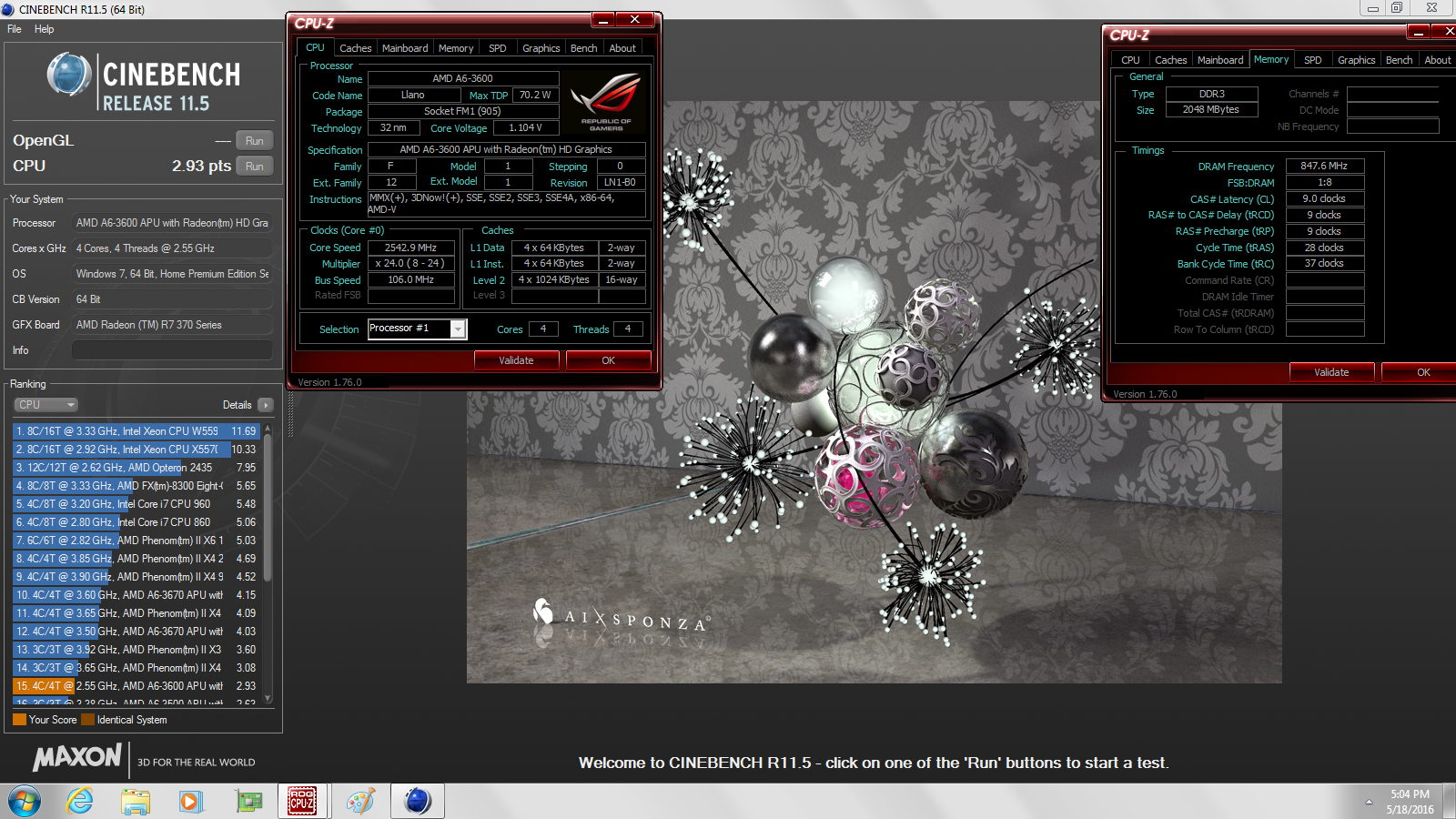1456x819 pixels.
Task: Click the DRAM Frequency value
Action: [x=1324, y=166]
